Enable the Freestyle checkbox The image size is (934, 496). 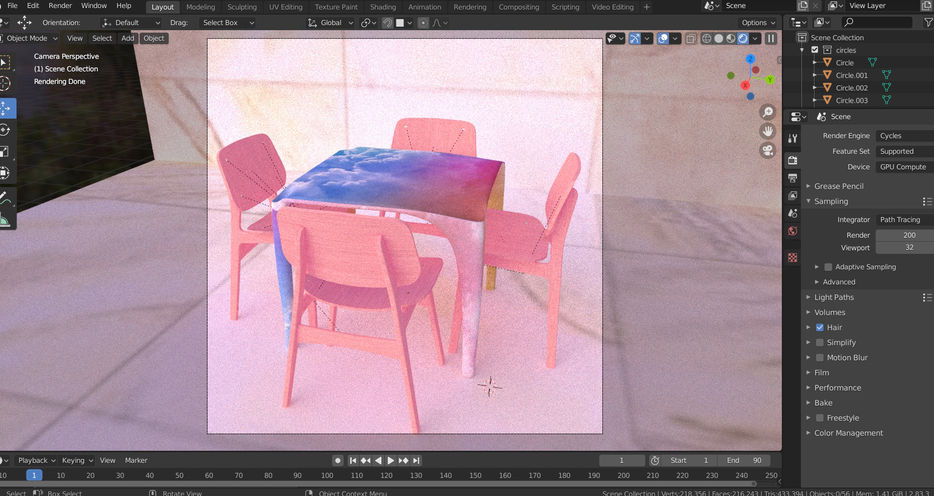820,418
